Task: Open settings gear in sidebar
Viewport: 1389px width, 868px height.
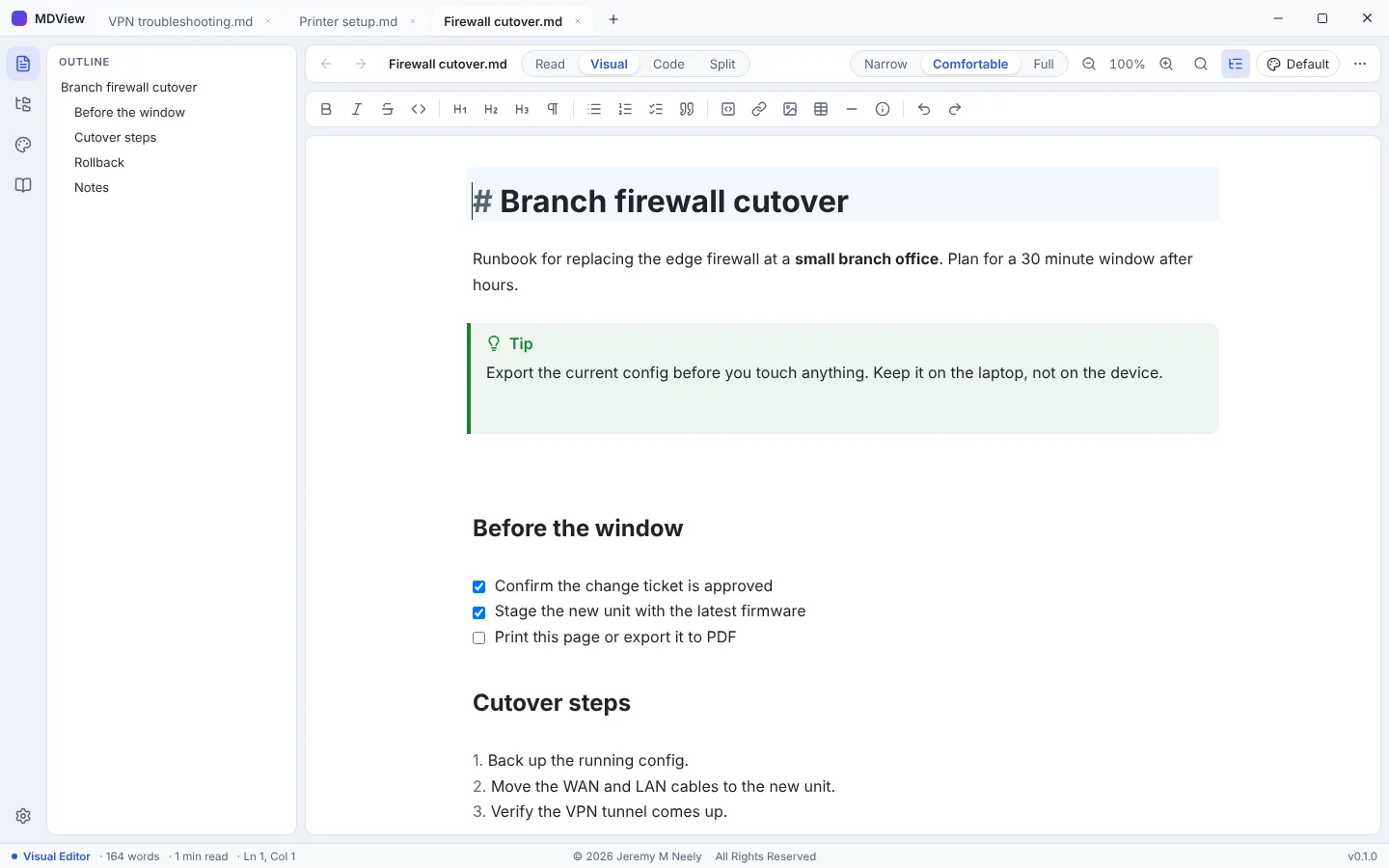Action: 23,816
